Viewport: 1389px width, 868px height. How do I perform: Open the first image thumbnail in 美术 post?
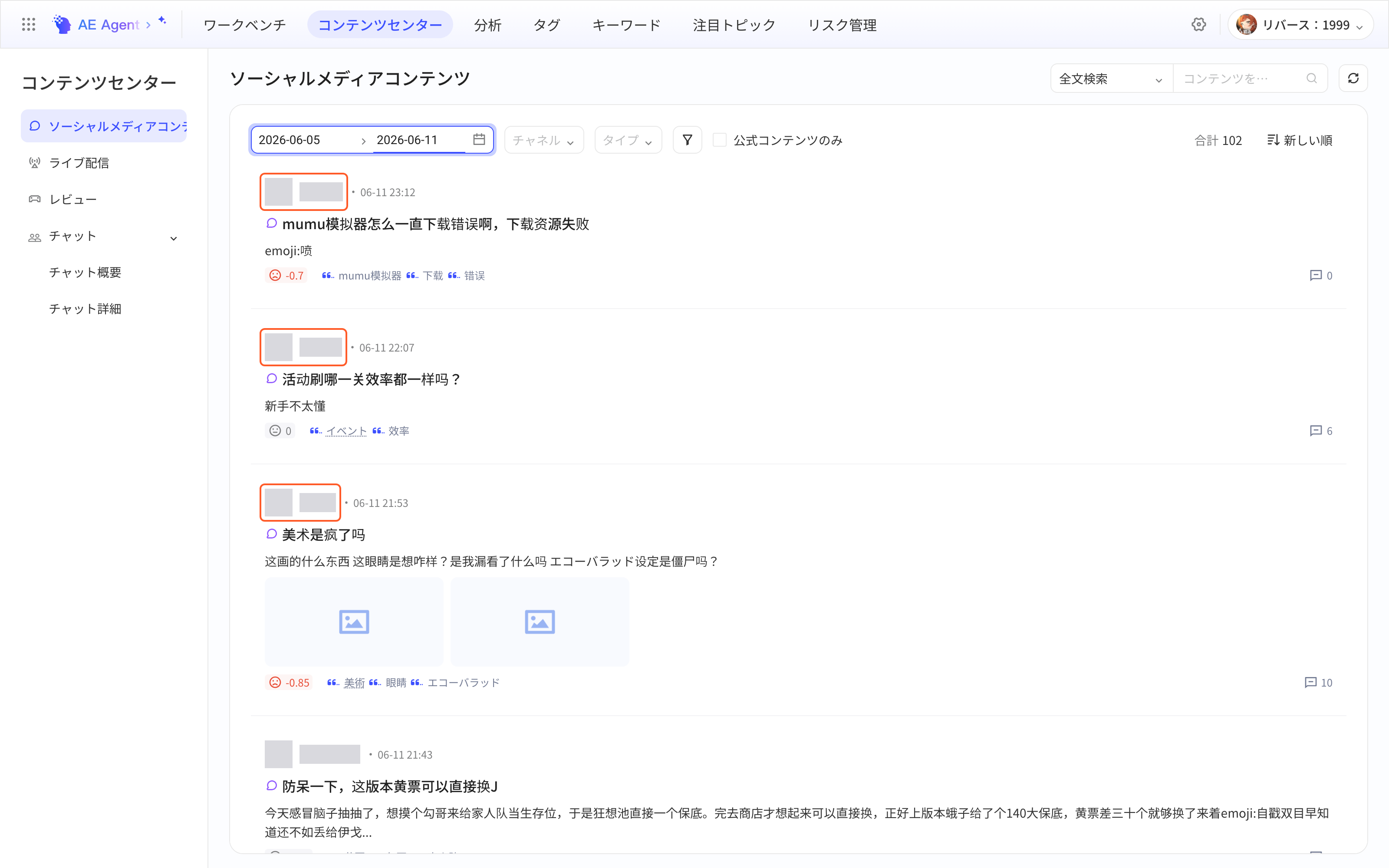tap(354, 622)
